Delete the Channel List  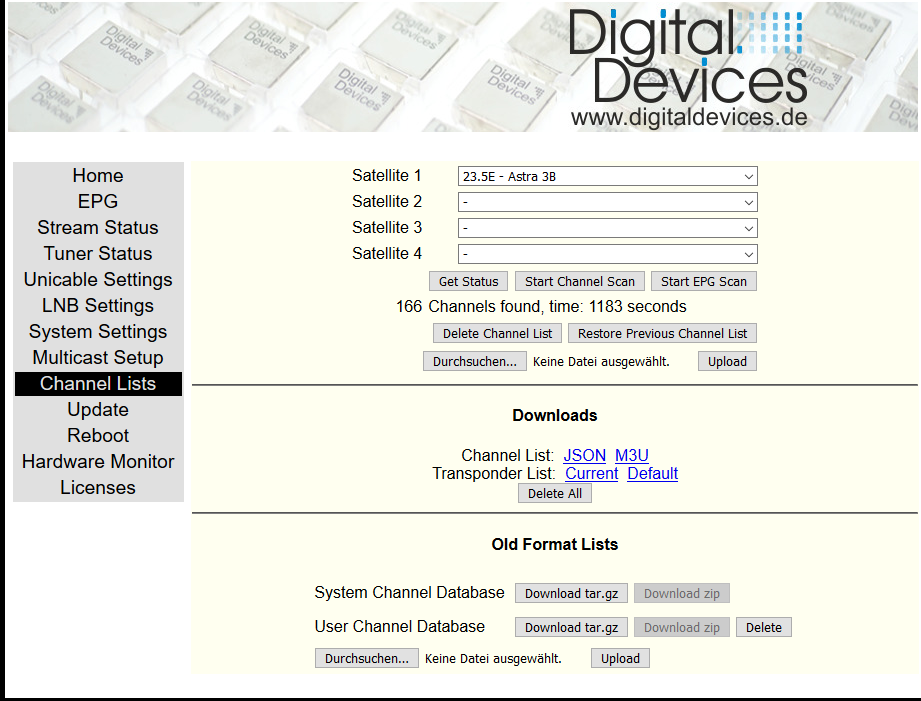point(498,334)
